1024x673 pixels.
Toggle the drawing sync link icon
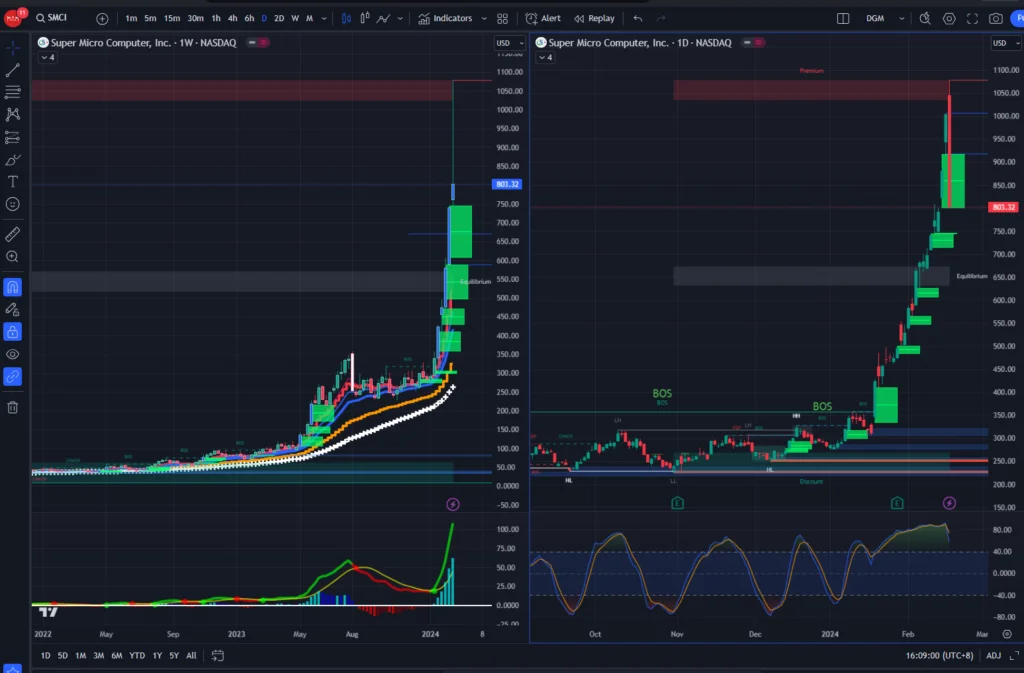pyautogui.click(x=12, y=377)
